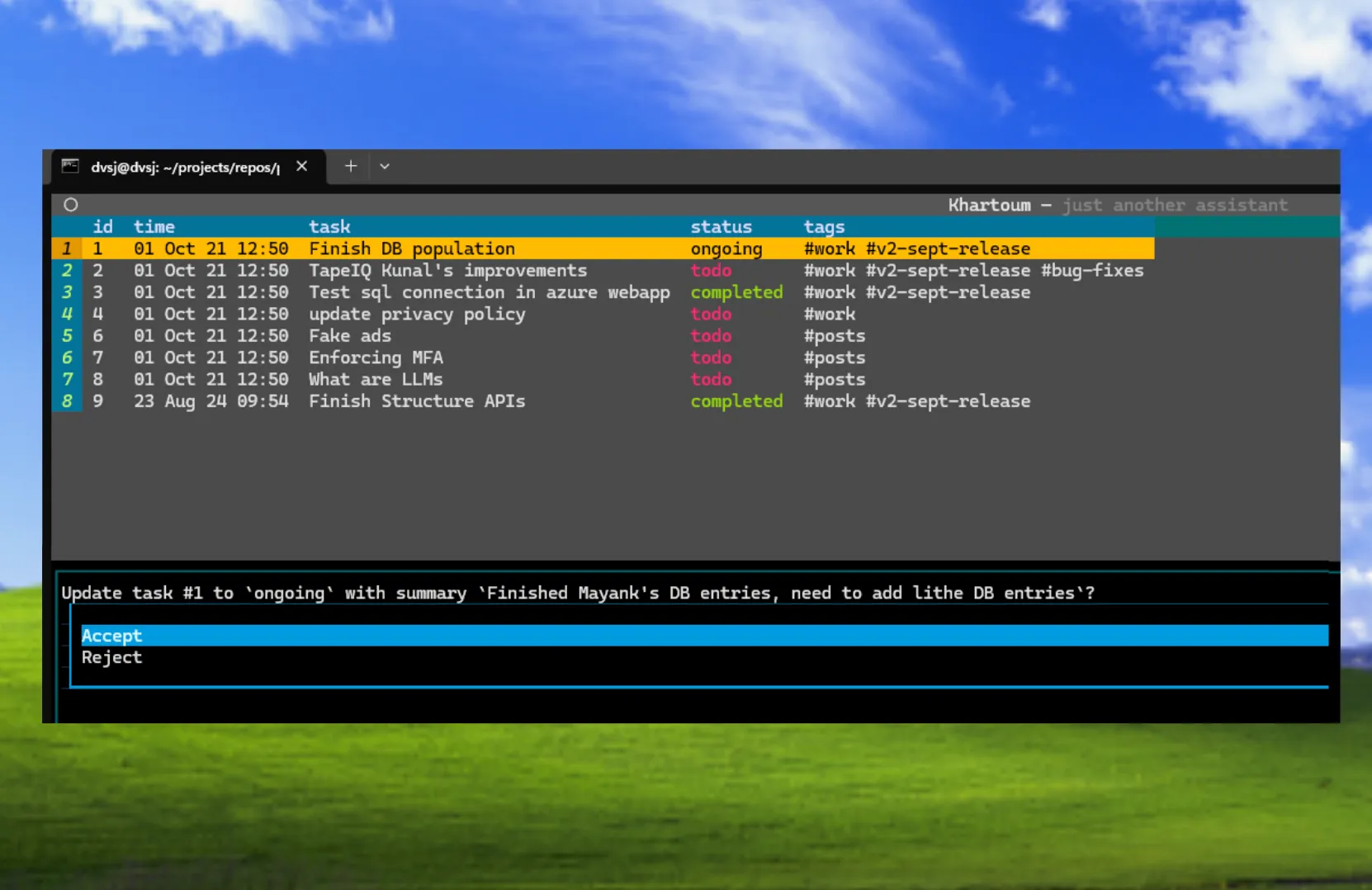Click the 'ongoing' status of Finish DB population
Screen dimensions: 1372x890
(726, 249)
